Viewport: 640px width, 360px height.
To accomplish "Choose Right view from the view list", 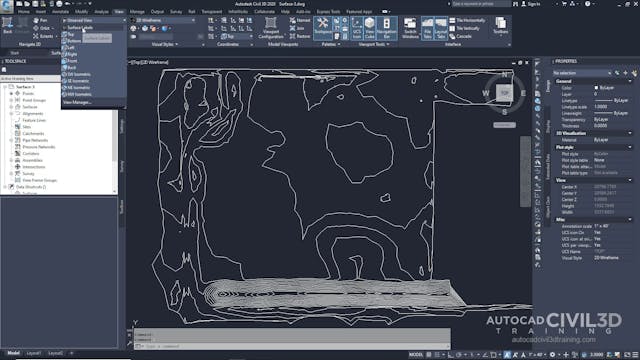I will pyautogui.click(x=69, y=54).
